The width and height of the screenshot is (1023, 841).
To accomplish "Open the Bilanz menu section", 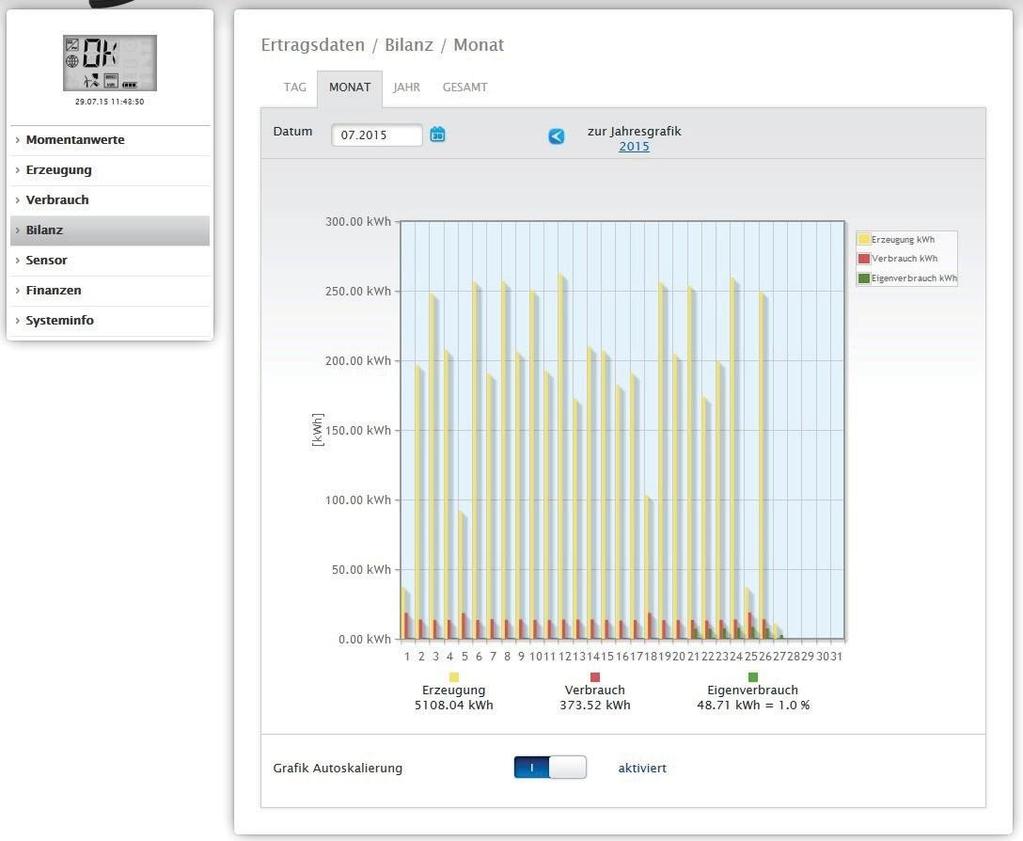I will click(x=110, y=230).
